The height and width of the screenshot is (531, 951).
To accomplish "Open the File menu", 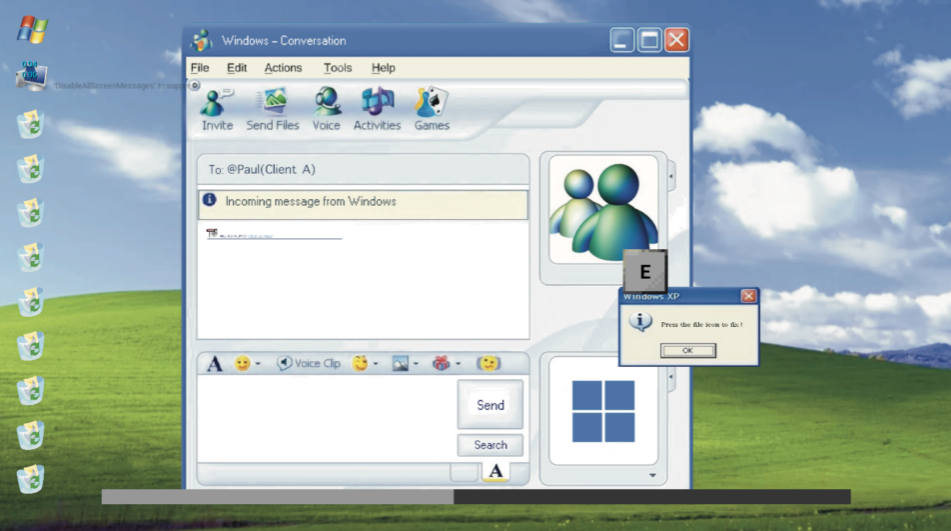I will click(x=200, y=68).
